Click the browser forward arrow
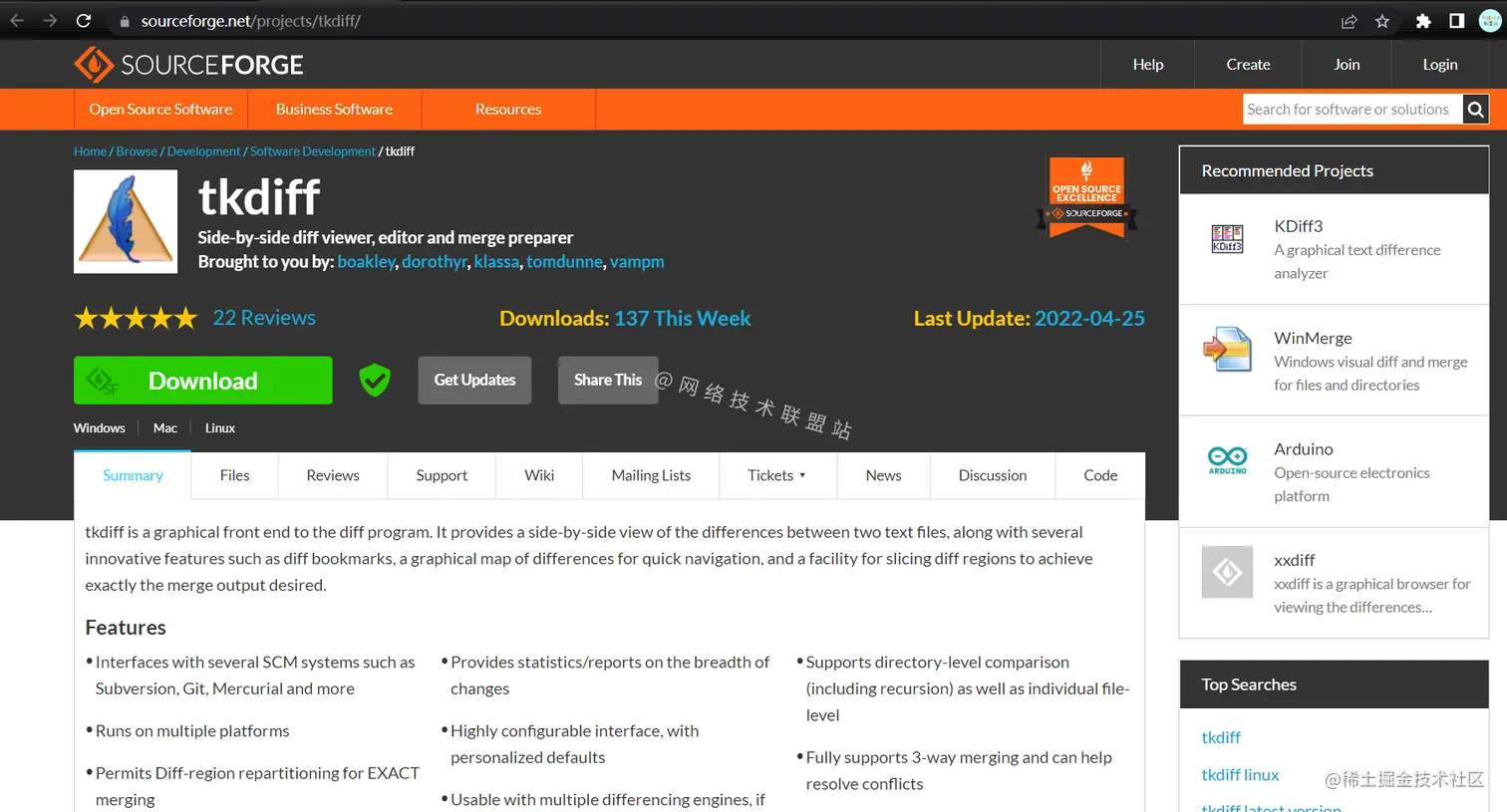Viewport: 1507px width, 812px height. [50, 21]
